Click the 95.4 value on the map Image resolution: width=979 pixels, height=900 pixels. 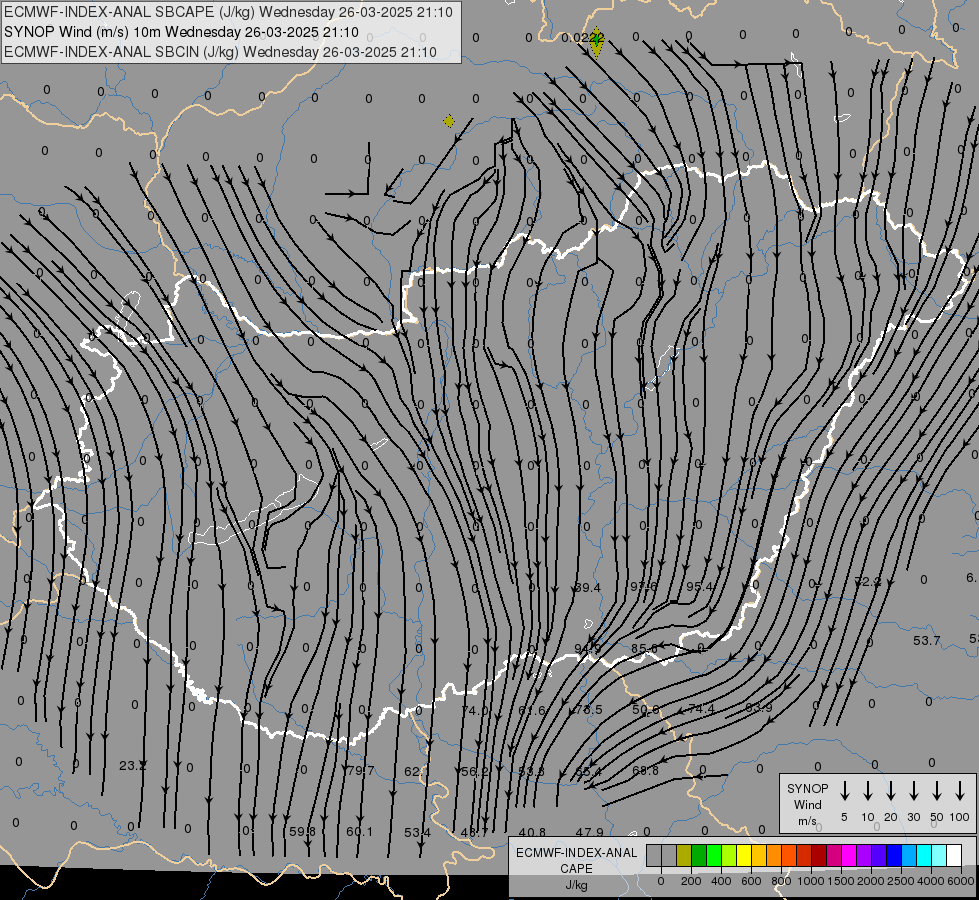coord(699,586)
